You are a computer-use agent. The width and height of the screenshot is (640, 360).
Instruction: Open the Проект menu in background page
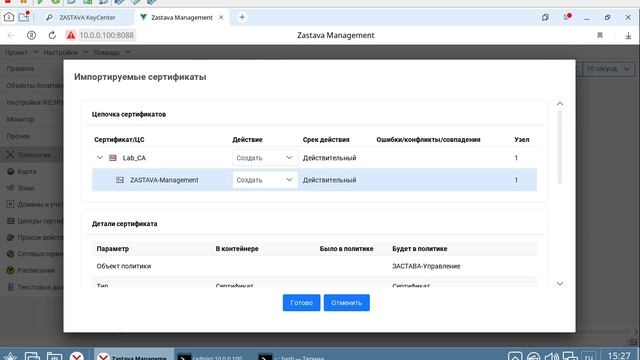[x=21, y=52]
